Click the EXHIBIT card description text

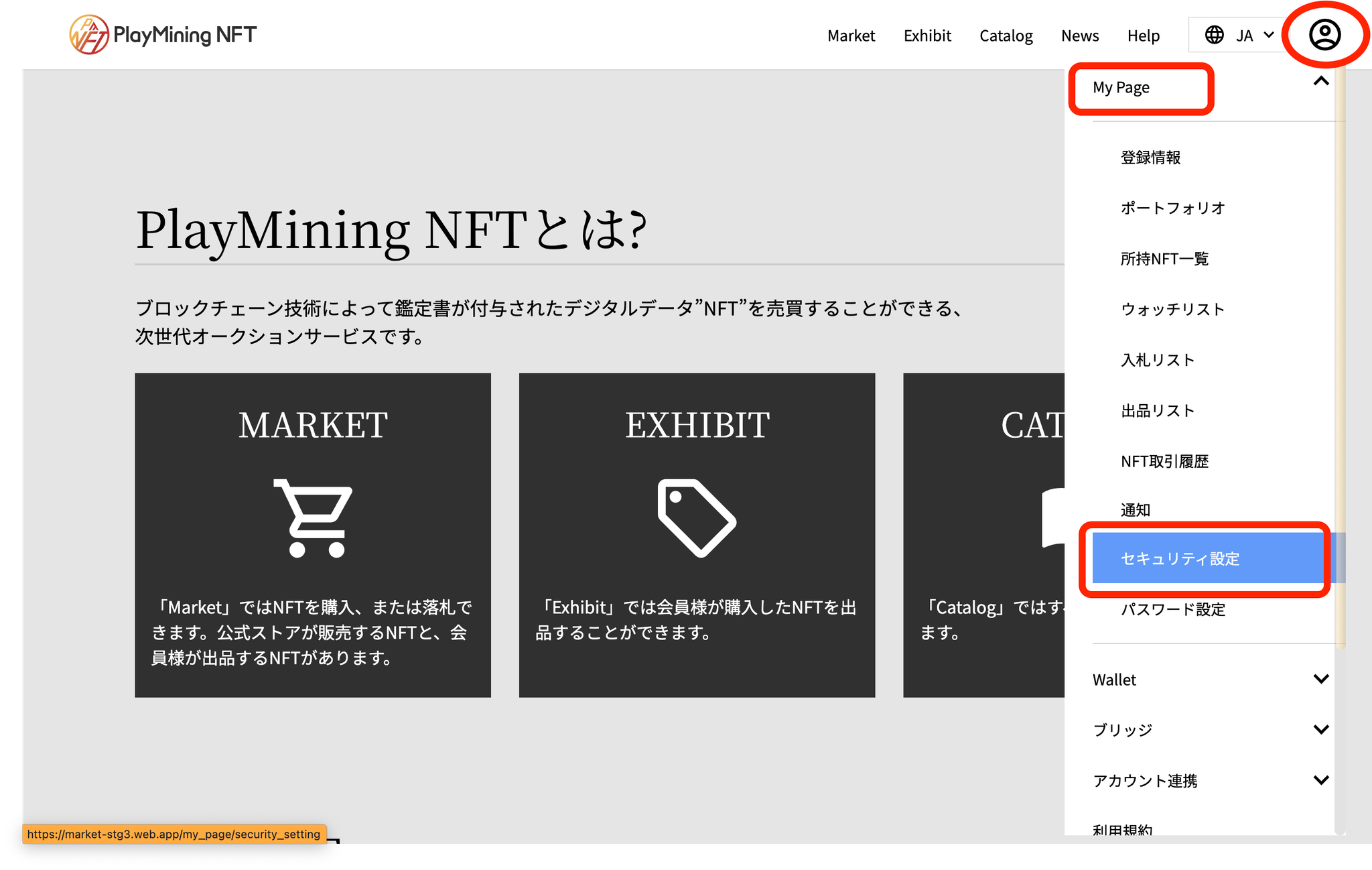coord(696,620)
